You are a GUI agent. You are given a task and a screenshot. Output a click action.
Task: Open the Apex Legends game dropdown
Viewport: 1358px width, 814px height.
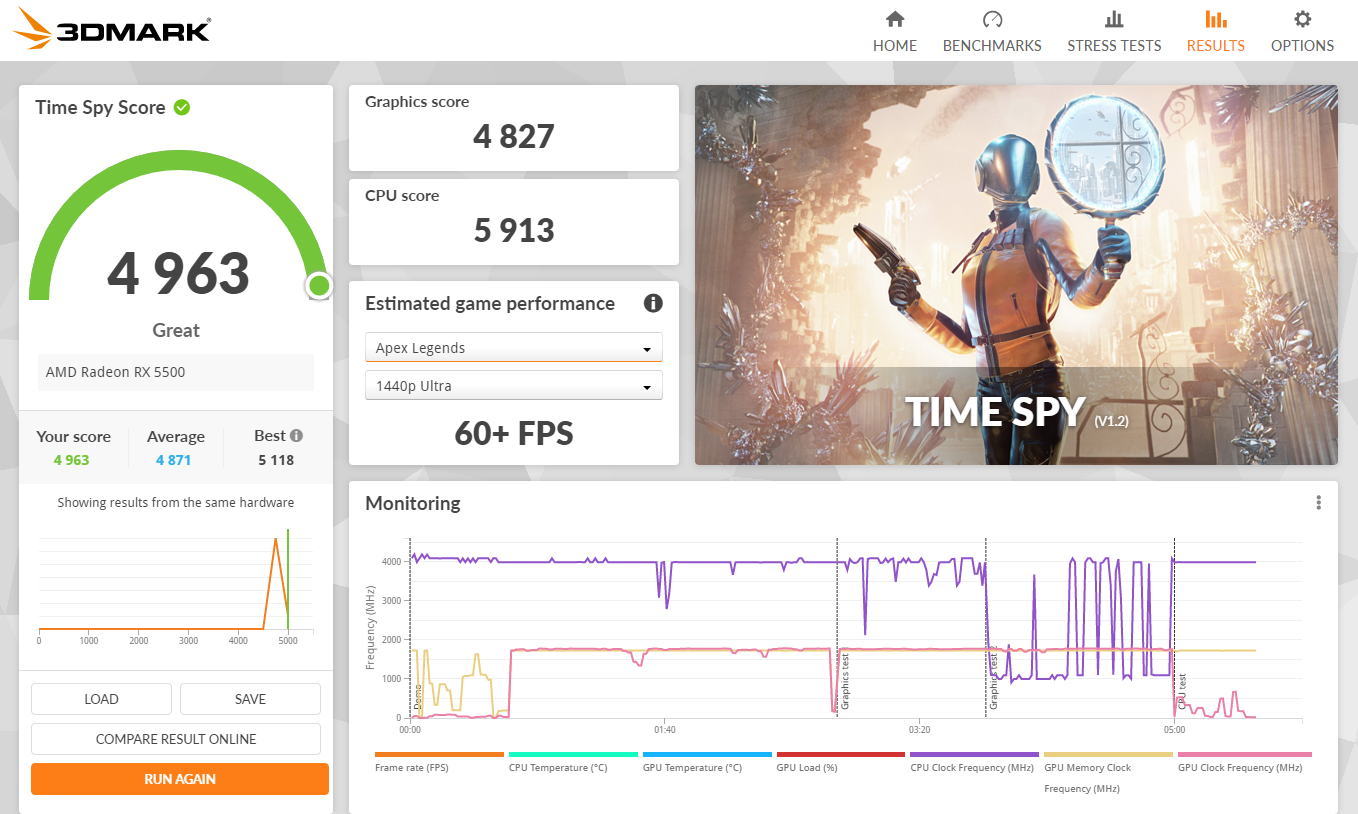514,348
